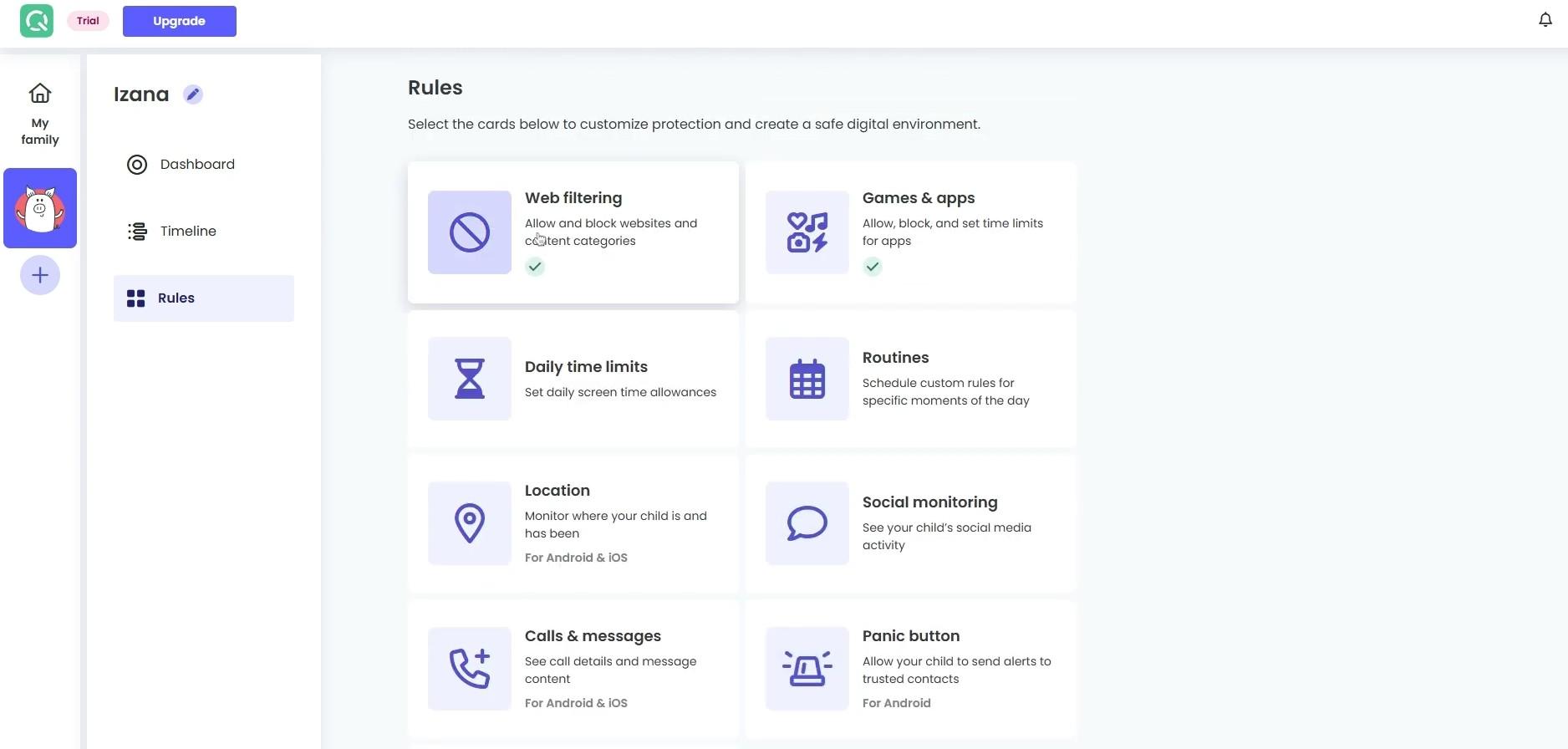
Task: Click the Timeline list icon
Action: click(137, 232)
